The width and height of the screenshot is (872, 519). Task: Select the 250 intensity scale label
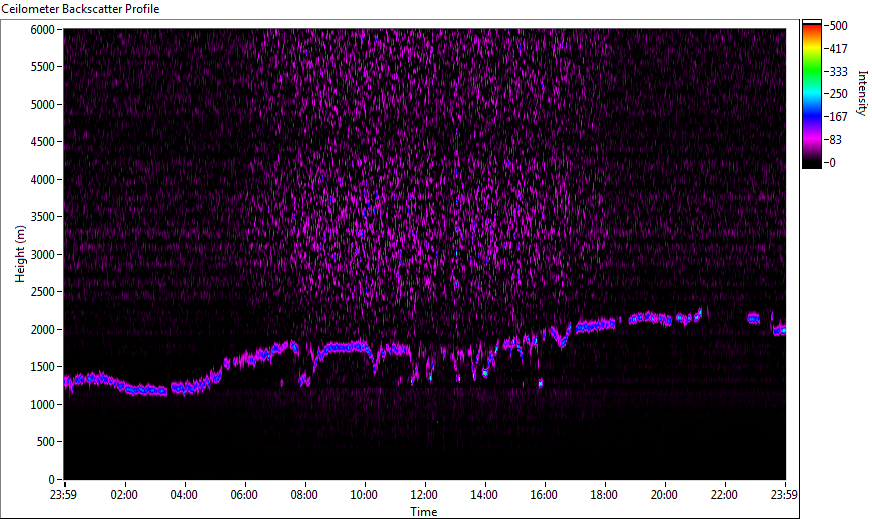pos(838,94)
